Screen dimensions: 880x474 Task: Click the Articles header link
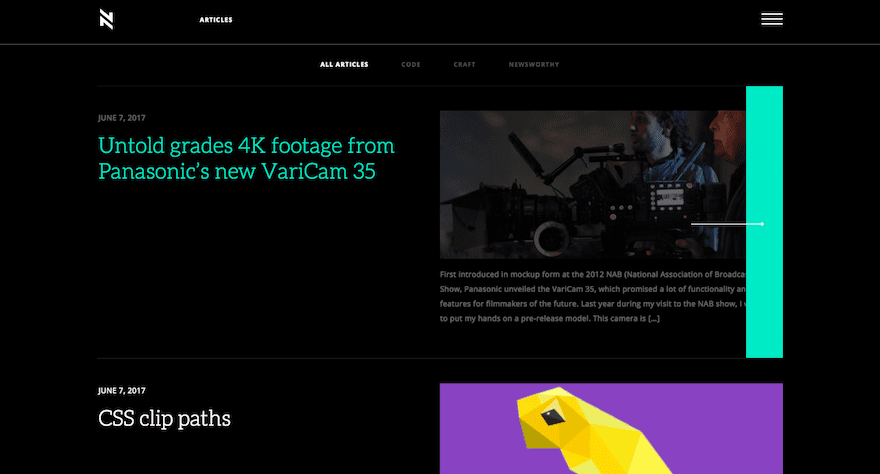tap(216, 20)
